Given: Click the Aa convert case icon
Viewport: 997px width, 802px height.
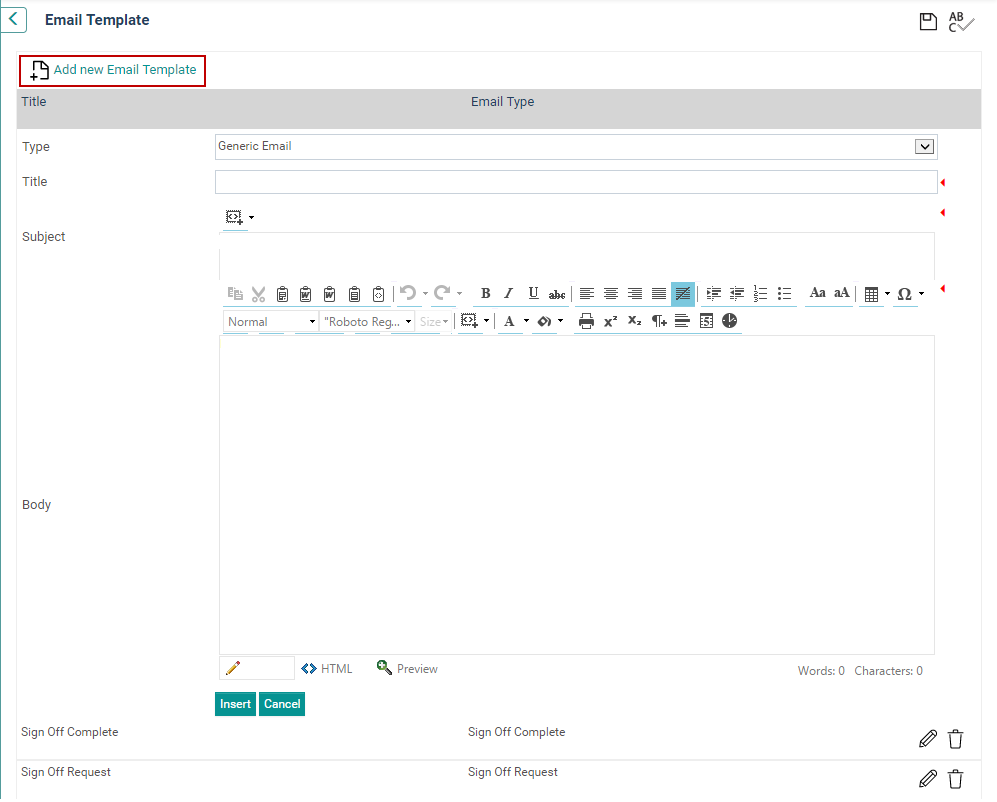Looking at the screenshot, I should (817, 293).
